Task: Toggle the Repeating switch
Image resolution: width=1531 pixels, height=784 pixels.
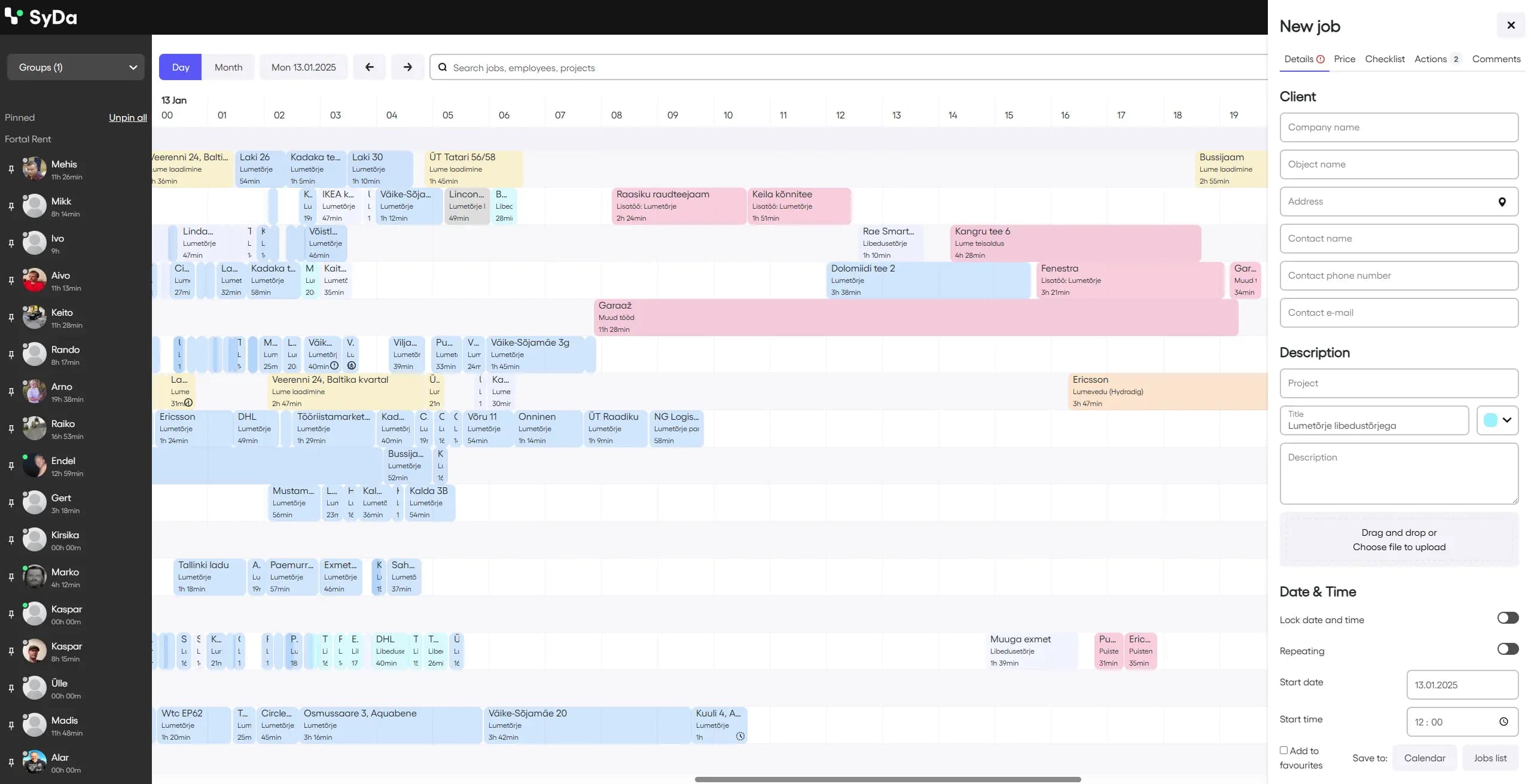Action: pyautogui.click(x=1508, y=649)
